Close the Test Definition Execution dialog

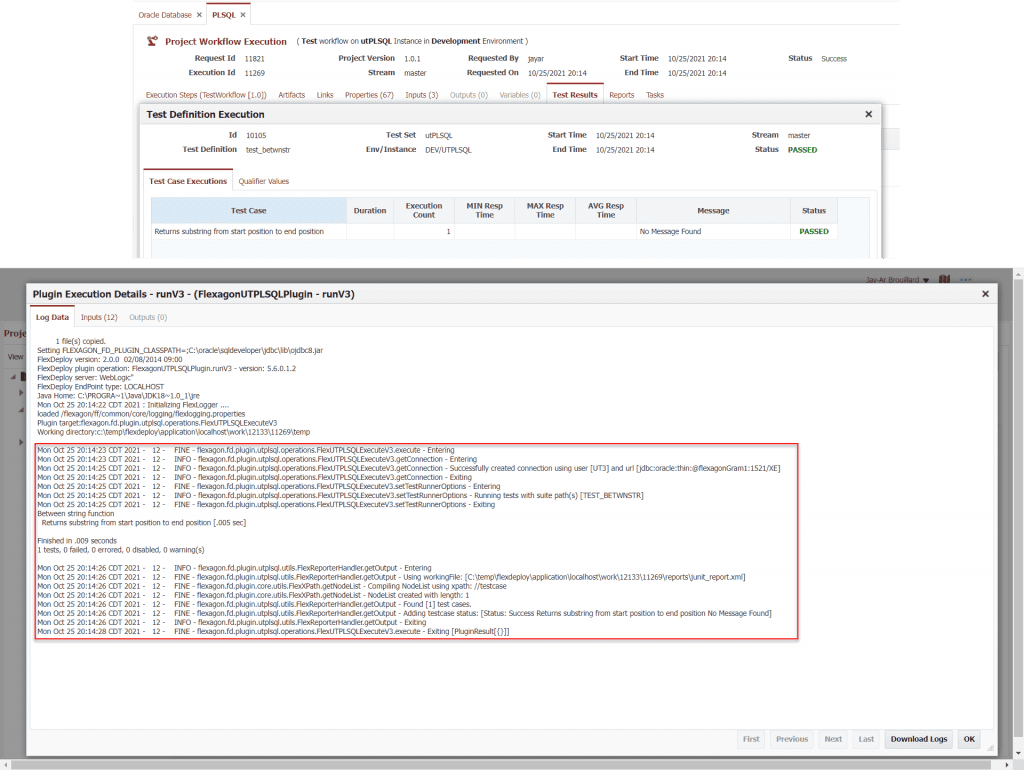[868, 113]
